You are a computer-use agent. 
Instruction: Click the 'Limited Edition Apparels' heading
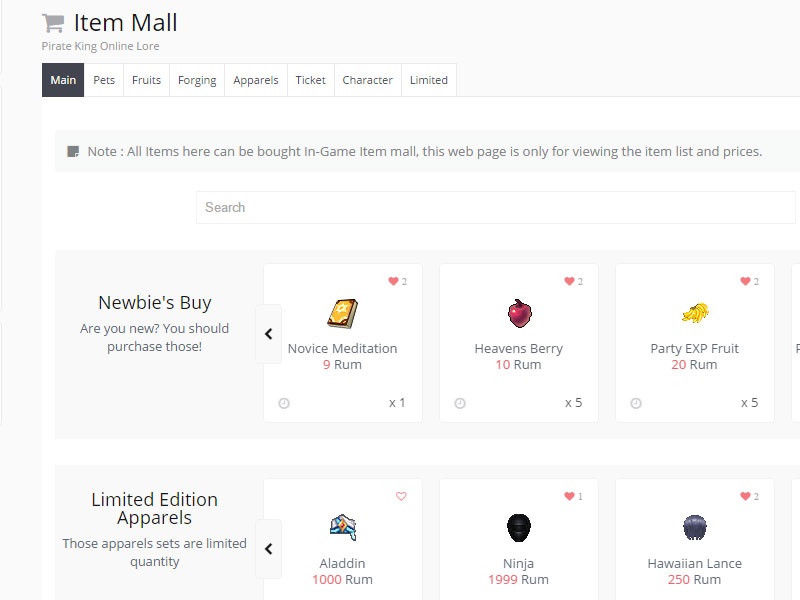[x=155, y=509]
